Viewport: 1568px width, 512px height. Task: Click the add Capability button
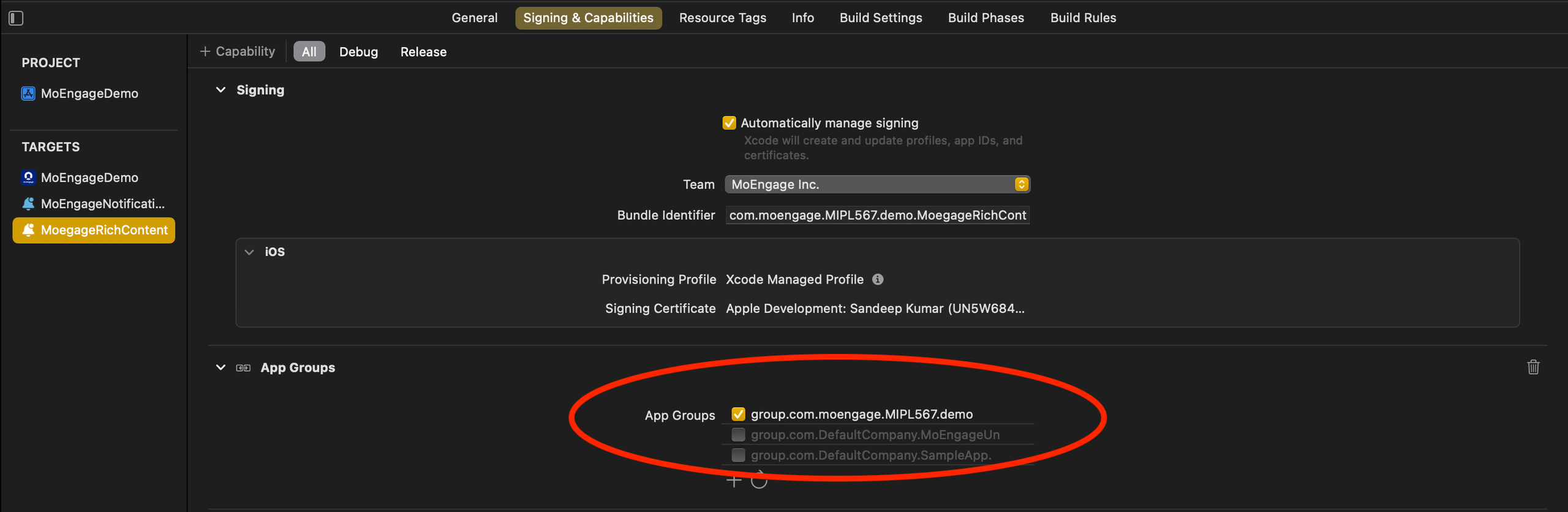(238, 51)
